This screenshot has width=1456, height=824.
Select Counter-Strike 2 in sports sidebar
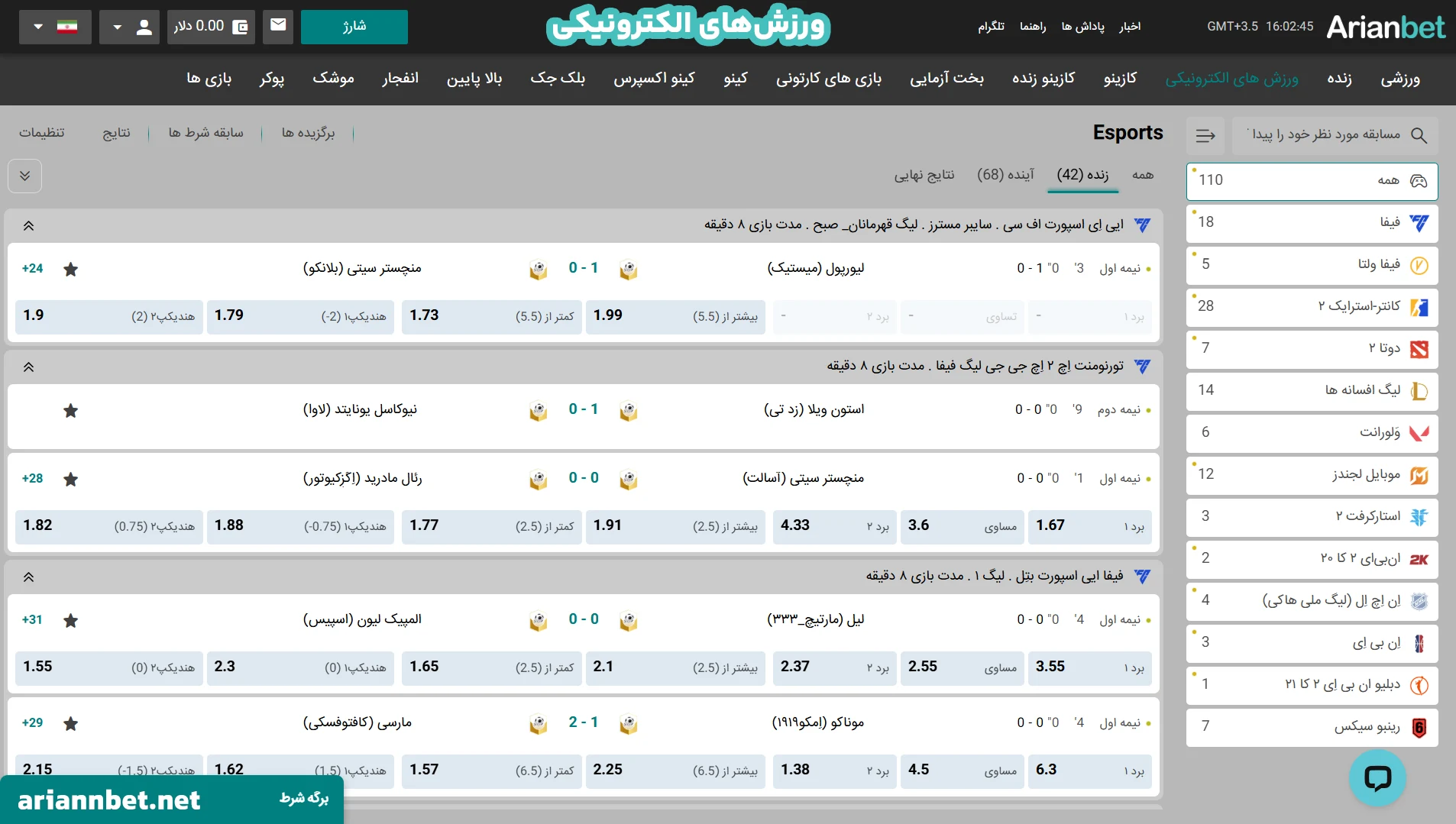1312,306
